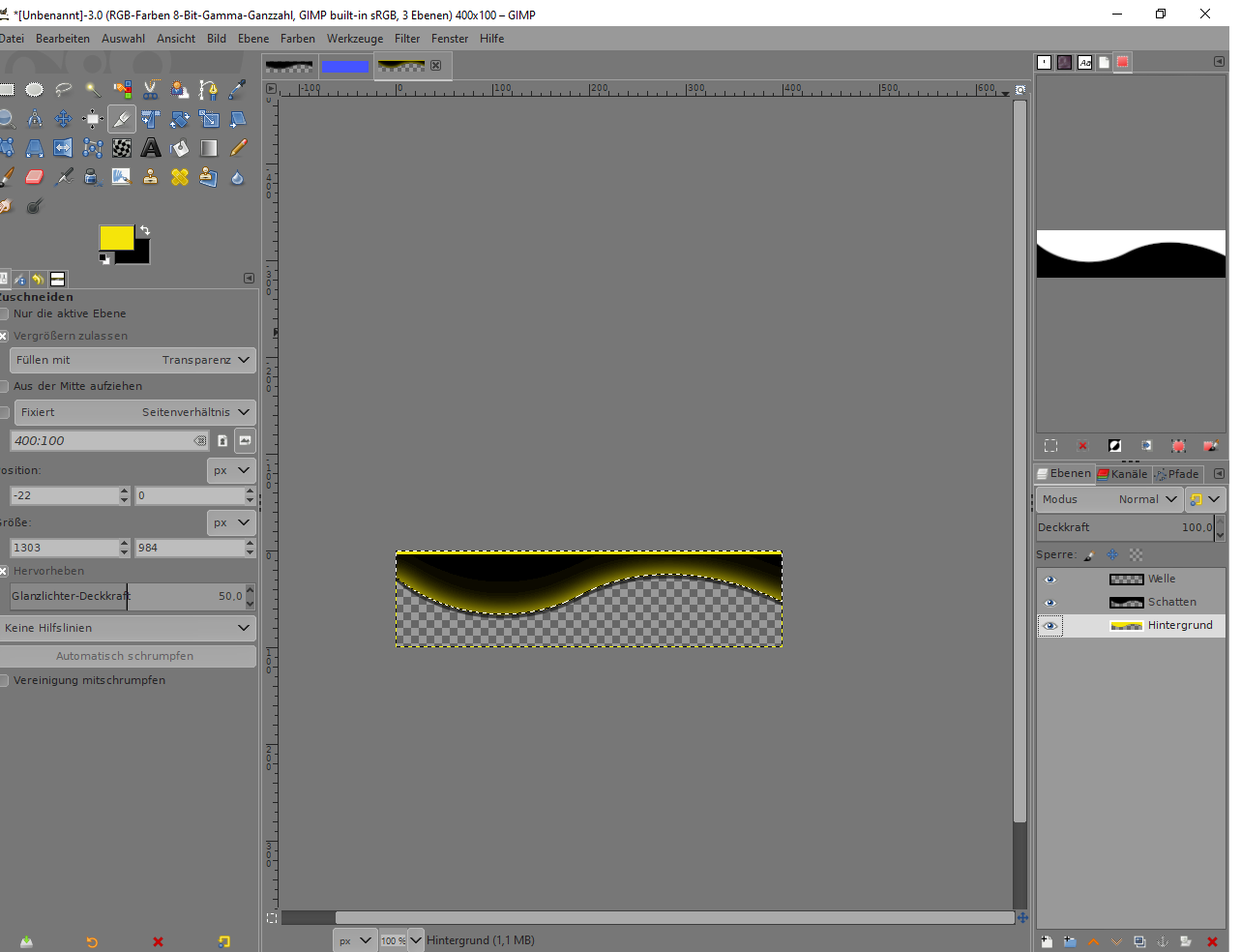Select the Fuzzy Select magic wand tool
1241x952 pixels.
[93, 90]
